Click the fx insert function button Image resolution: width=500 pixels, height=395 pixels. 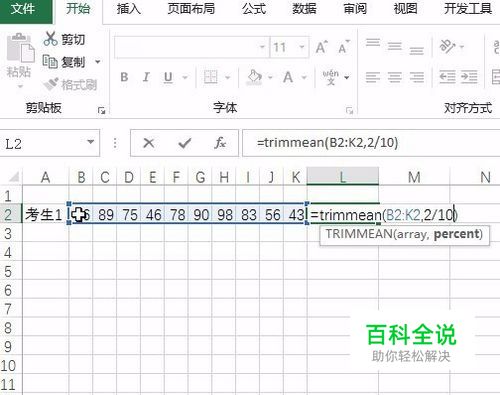point(220,143)
